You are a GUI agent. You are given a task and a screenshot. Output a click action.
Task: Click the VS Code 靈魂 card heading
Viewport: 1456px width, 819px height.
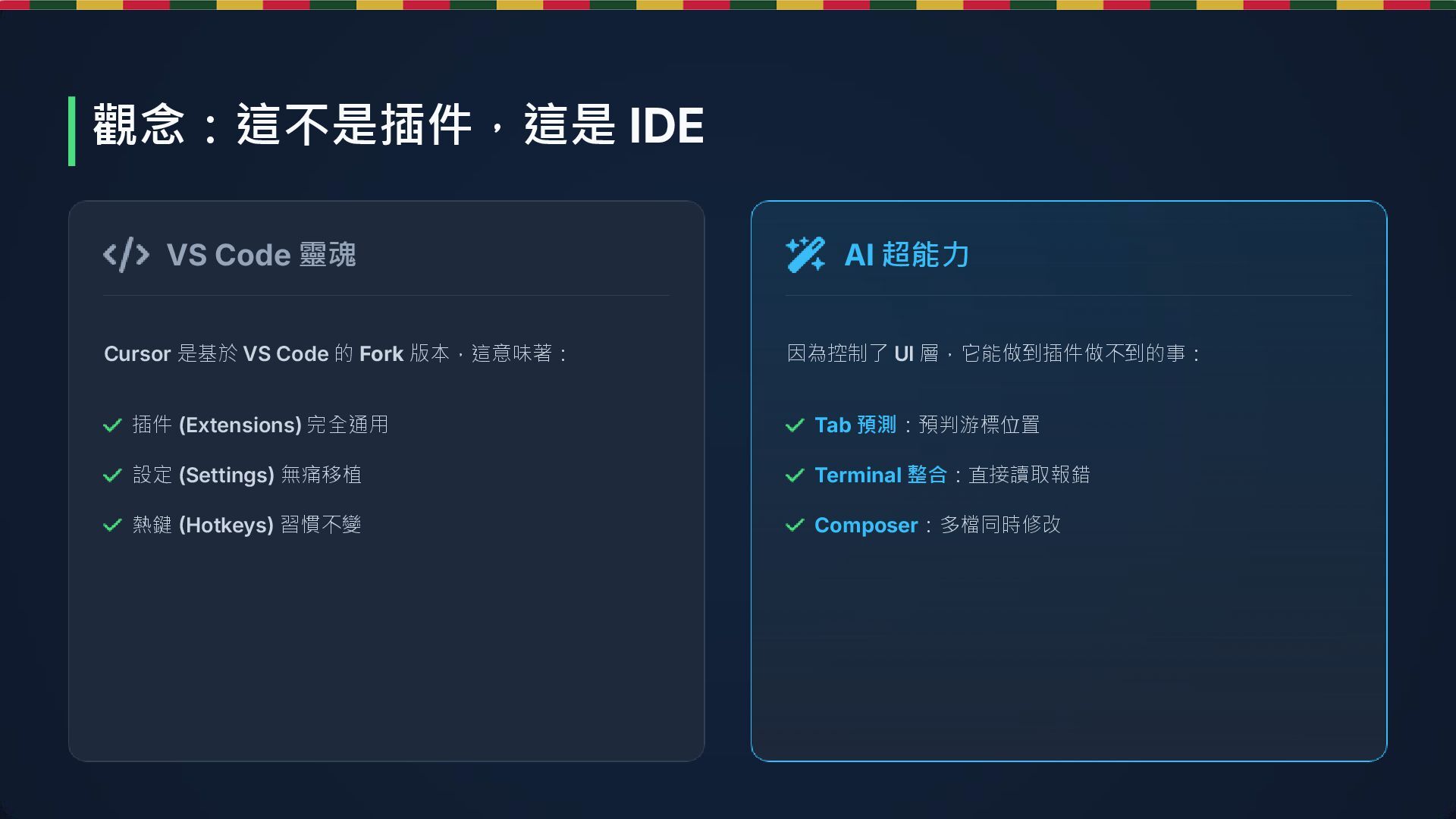point(261,255)
